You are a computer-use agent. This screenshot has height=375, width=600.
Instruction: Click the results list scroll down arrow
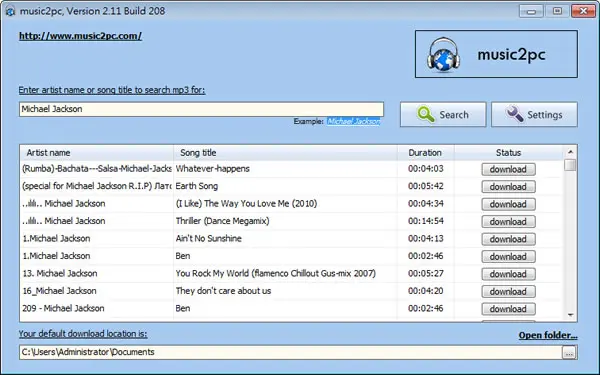[x=570, y=315]
